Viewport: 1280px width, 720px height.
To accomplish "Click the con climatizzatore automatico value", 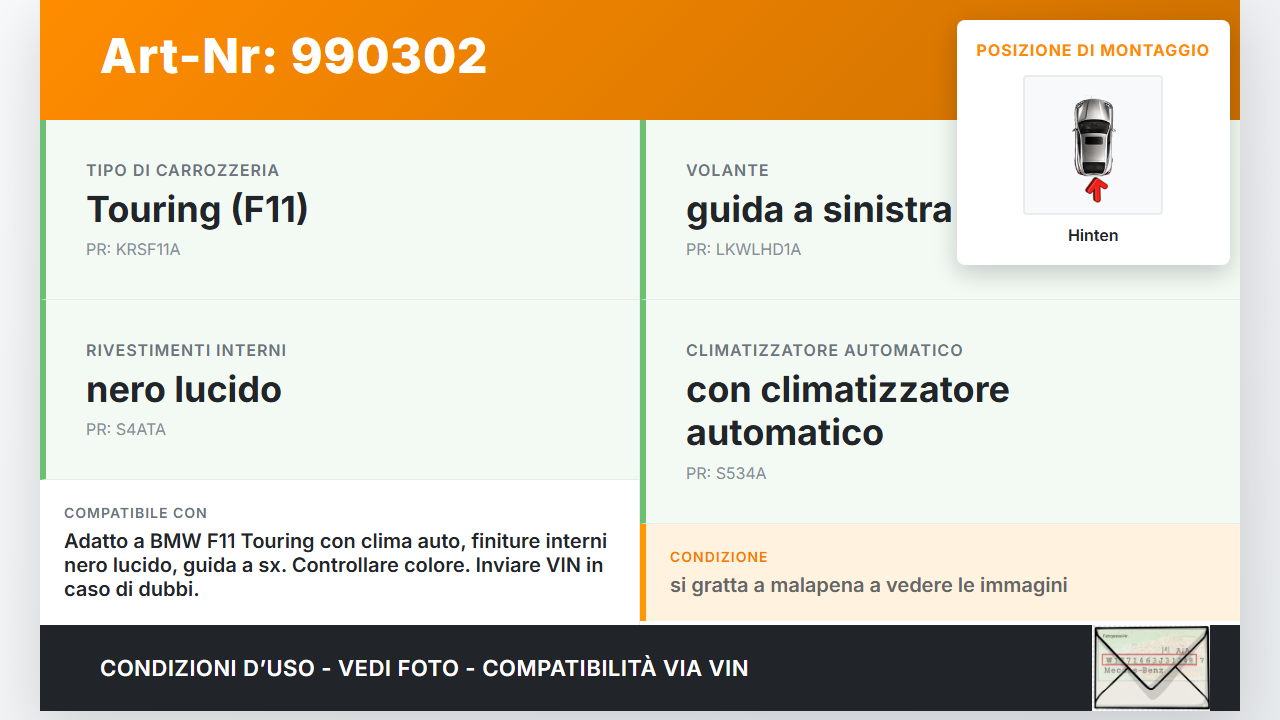I will point(848,410).
